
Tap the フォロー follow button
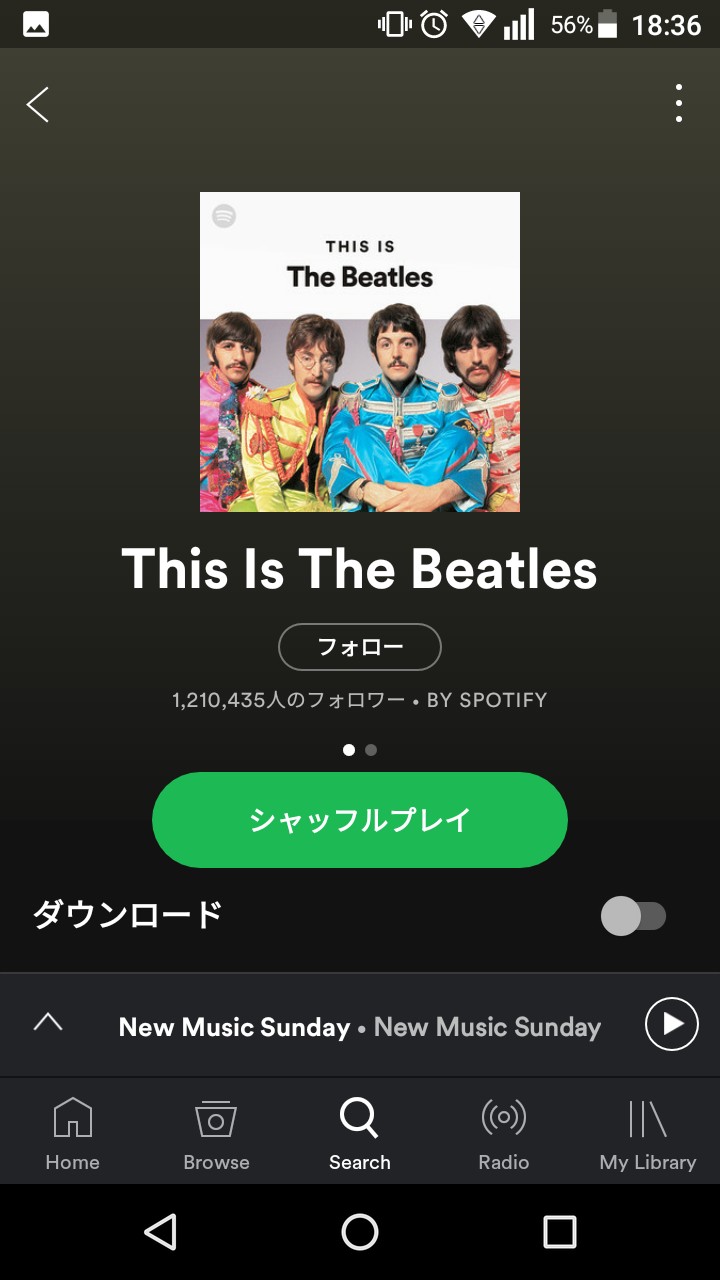tap(360, 647)
